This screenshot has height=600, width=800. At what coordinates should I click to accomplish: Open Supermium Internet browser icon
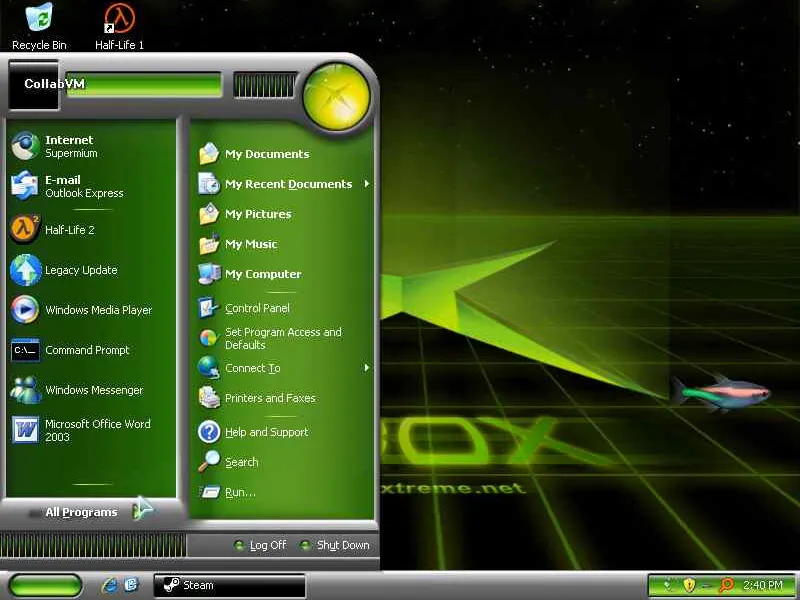tap(25, 146)
